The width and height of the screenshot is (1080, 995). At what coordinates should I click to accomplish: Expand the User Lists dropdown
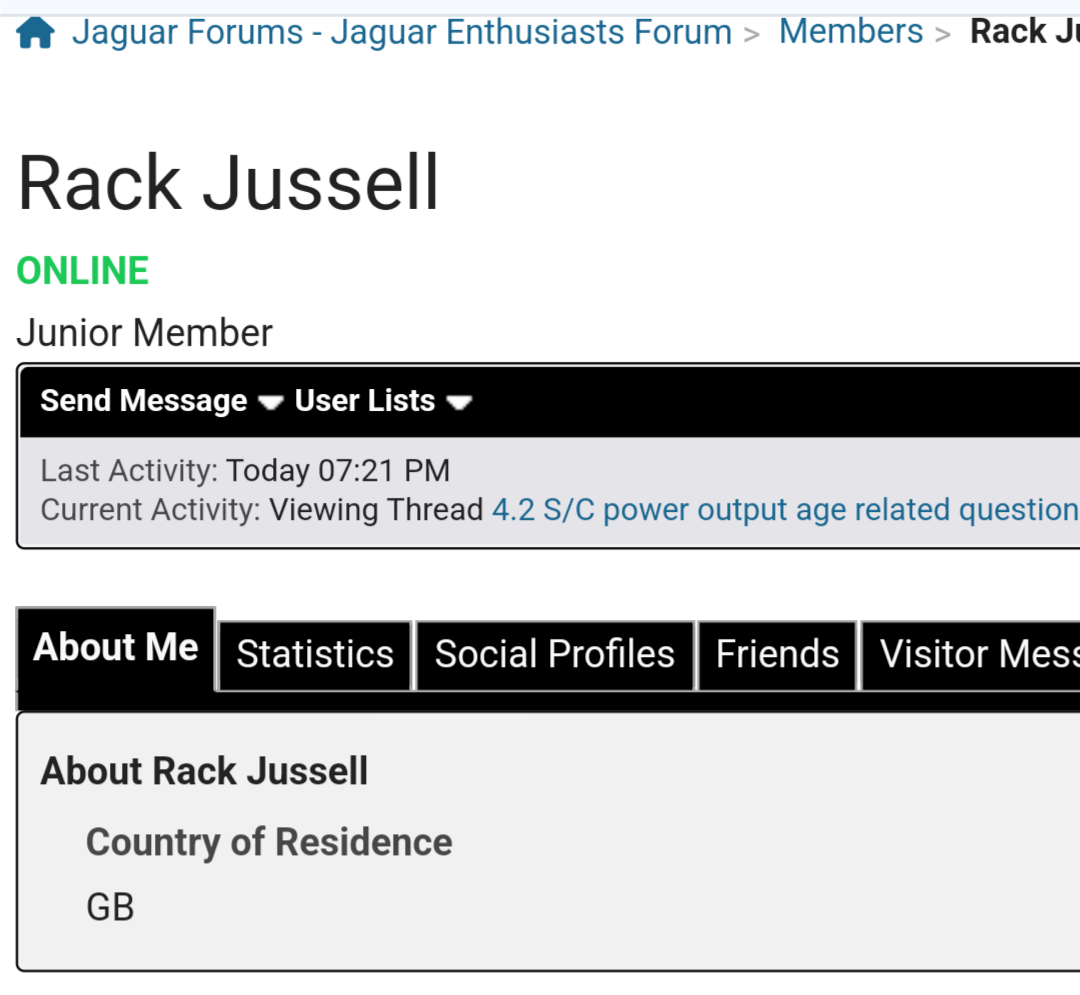(364, 401)
